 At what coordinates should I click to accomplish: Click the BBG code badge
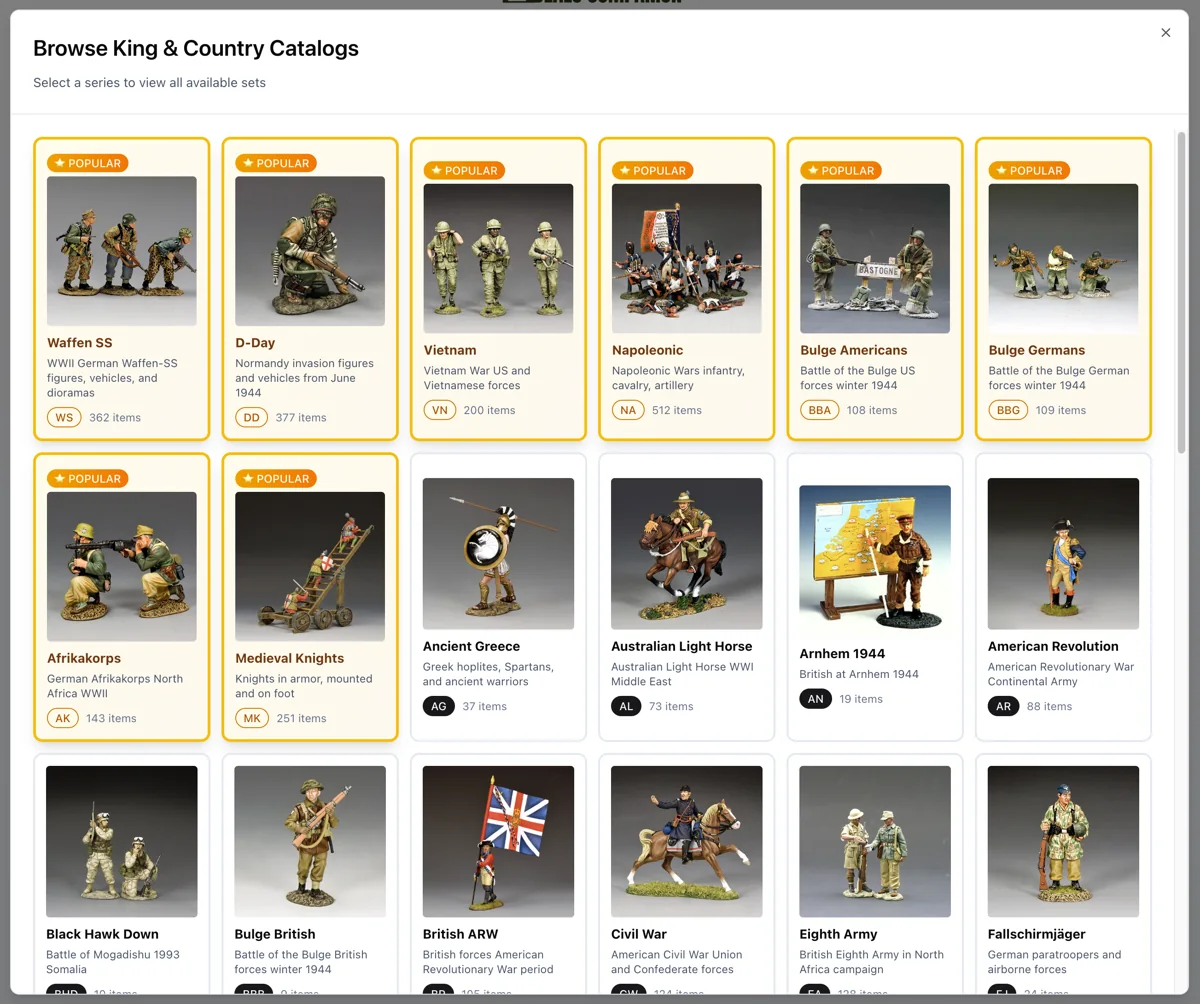tap(1008, 410)
